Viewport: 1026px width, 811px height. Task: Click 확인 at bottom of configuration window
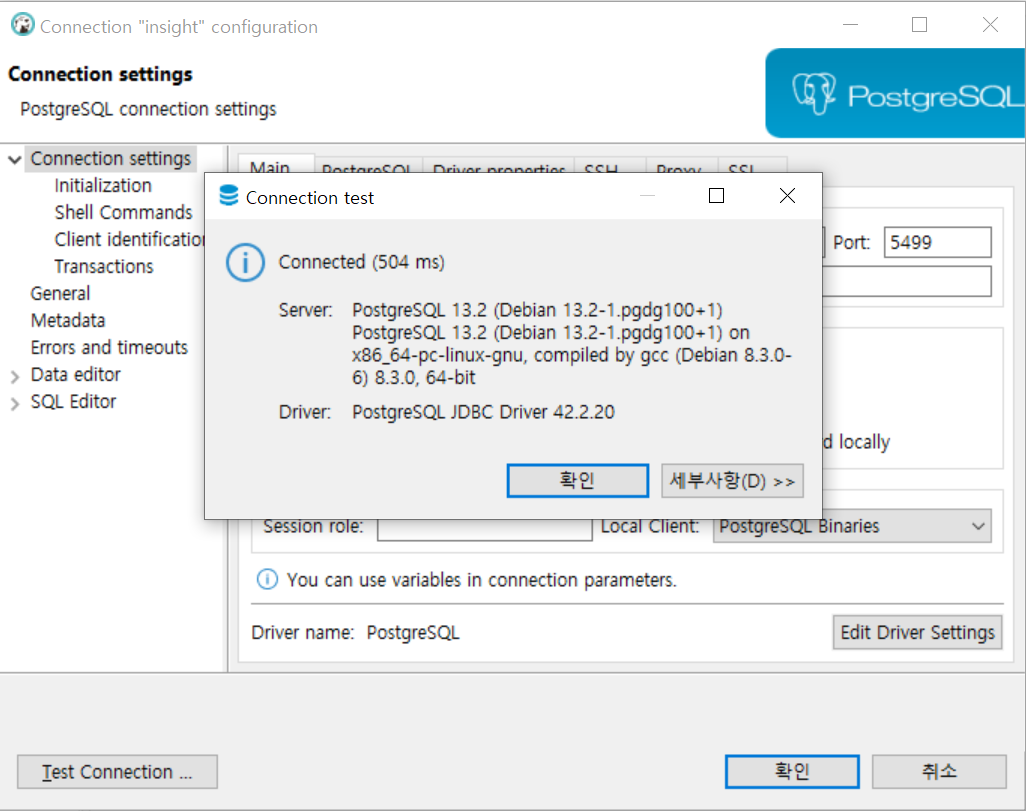tap(792, 772)
